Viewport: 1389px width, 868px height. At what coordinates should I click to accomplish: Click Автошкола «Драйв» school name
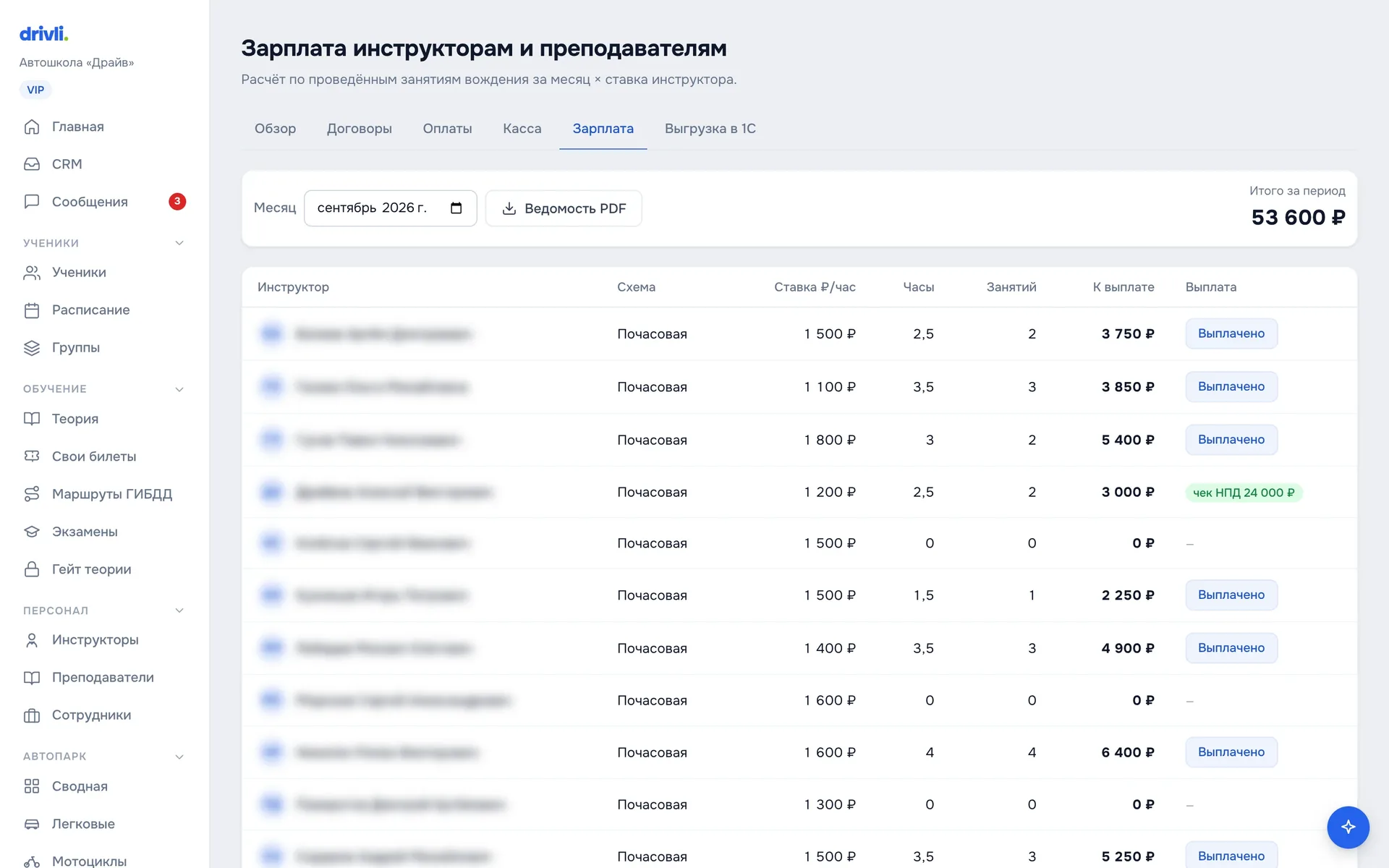pos(77,62)
